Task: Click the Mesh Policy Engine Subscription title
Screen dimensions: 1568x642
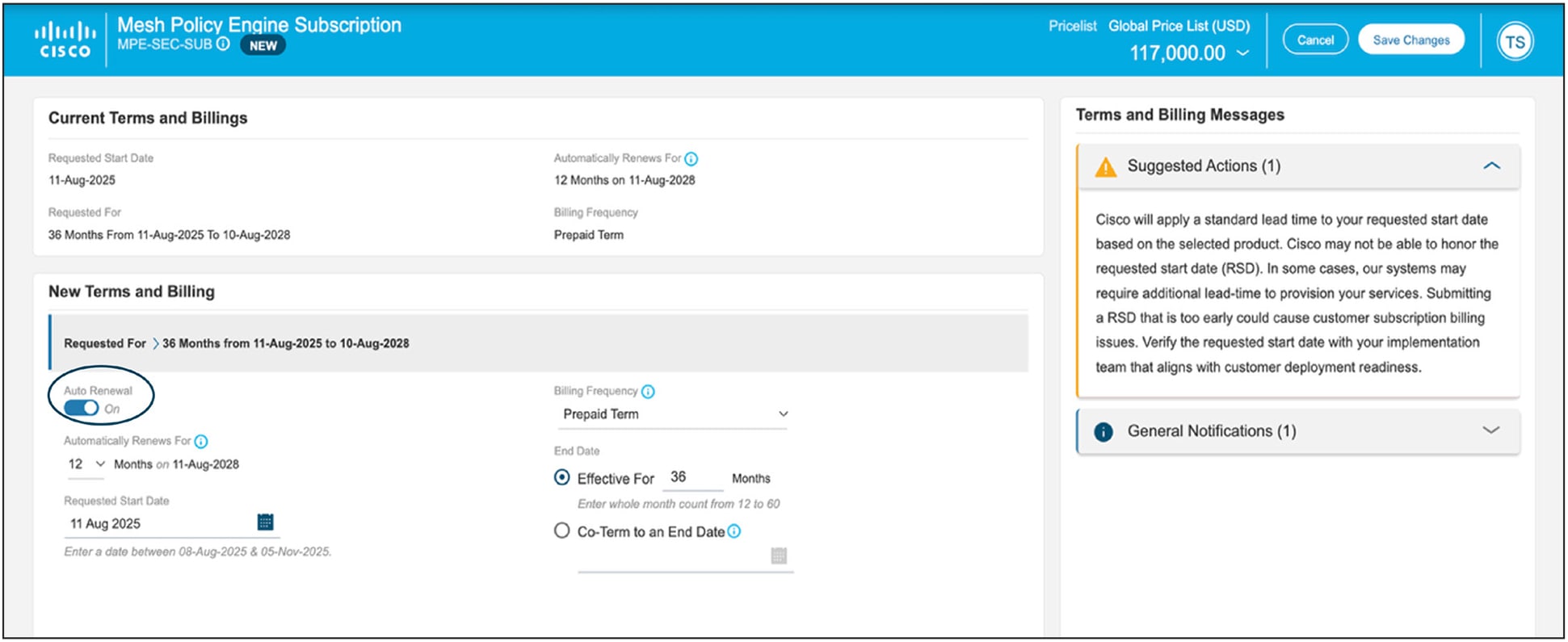Action: click(259, 25)
